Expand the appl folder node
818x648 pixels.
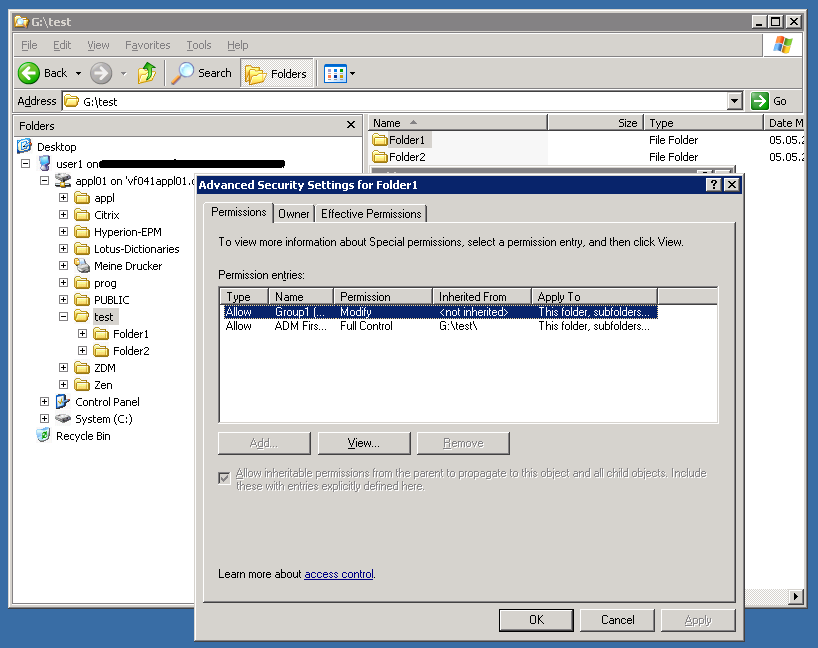(x=63, y=198)
